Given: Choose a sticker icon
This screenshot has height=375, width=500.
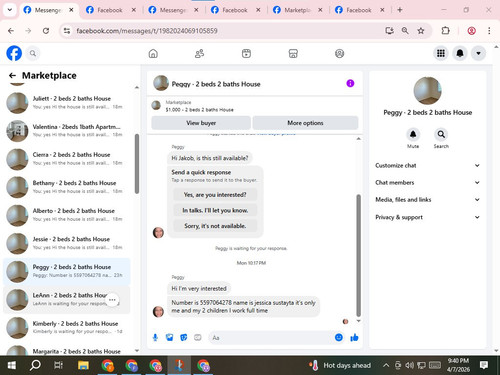Looking at the screenshot, I should coord(184,338).
